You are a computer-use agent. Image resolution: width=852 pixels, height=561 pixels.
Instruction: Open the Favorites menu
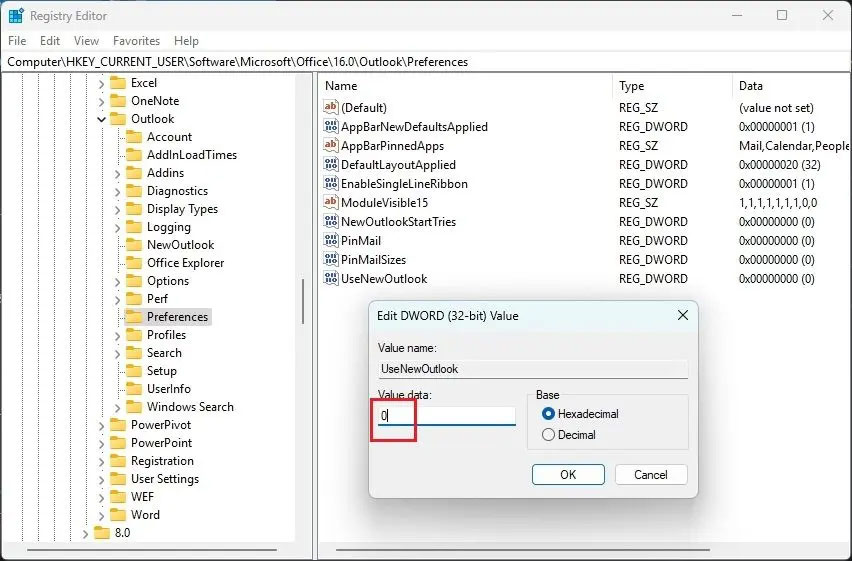[x=136, y=41]
